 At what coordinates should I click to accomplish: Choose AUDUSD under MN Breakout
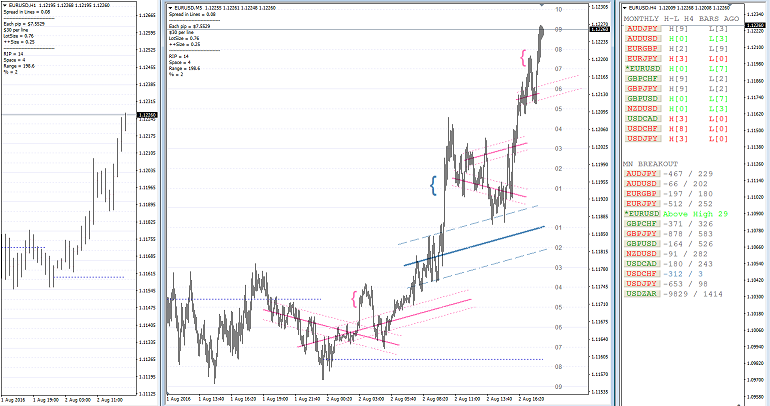point(641,184)
